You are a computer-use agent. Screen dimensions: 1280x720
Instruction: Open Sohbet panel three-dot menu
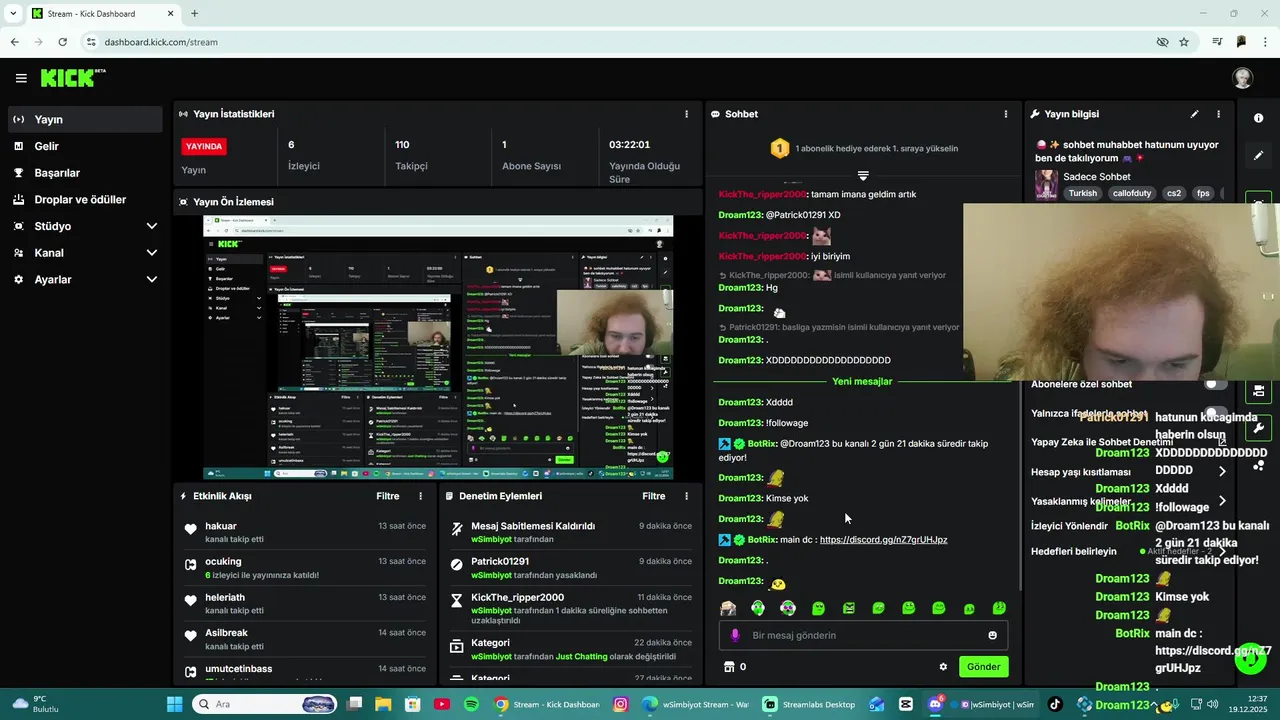[x=1005, y=114]
